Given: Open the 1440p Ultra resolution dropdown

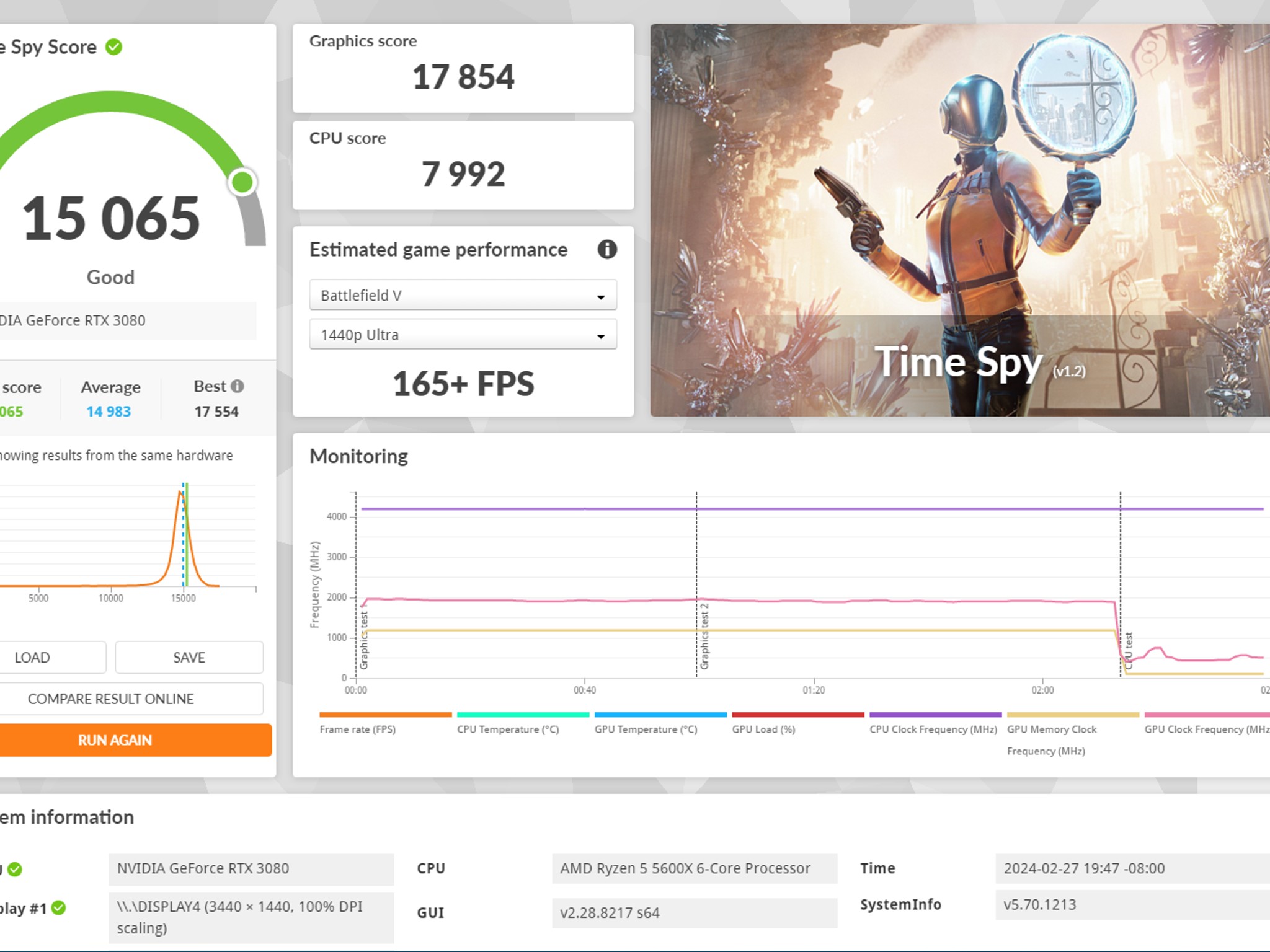Looking at the screenshot, I should [x=463, y=335].
